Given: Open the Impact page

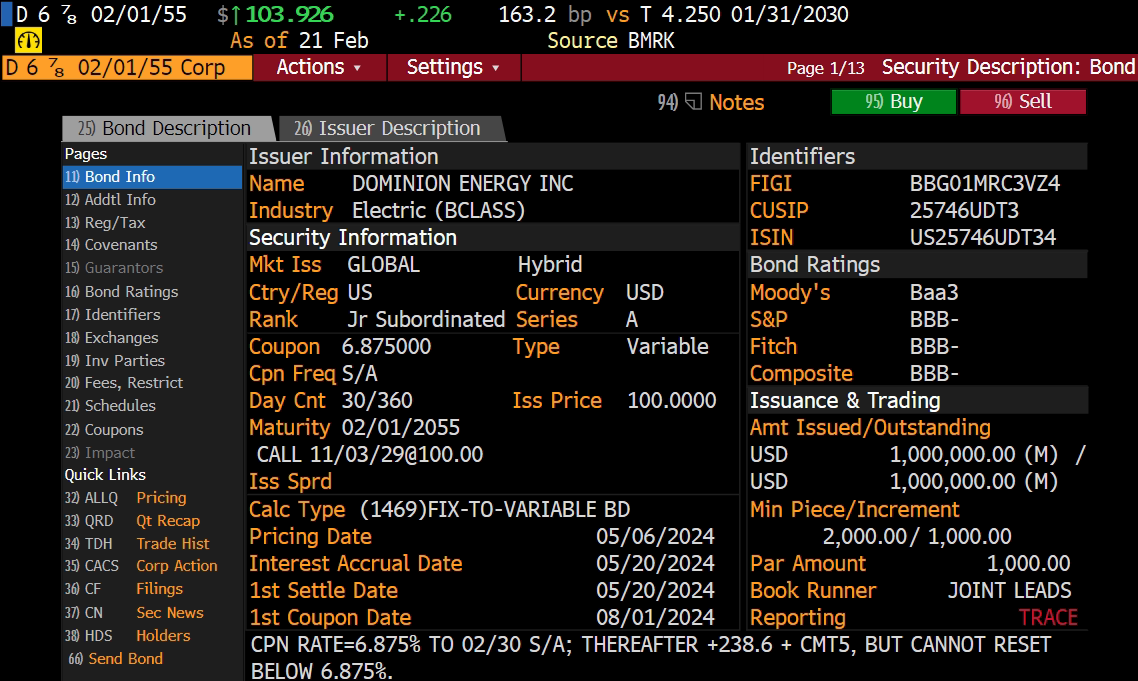Looking at the screenshot, I should click(100, 453).
